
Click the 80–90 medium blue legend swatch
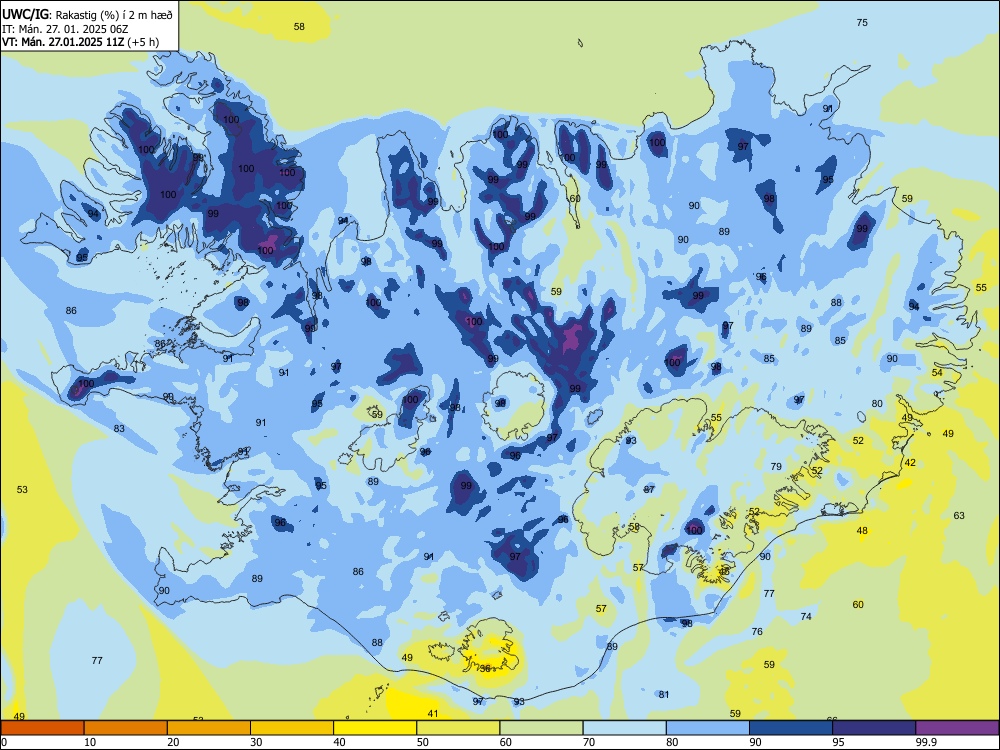tap(708, 728)
